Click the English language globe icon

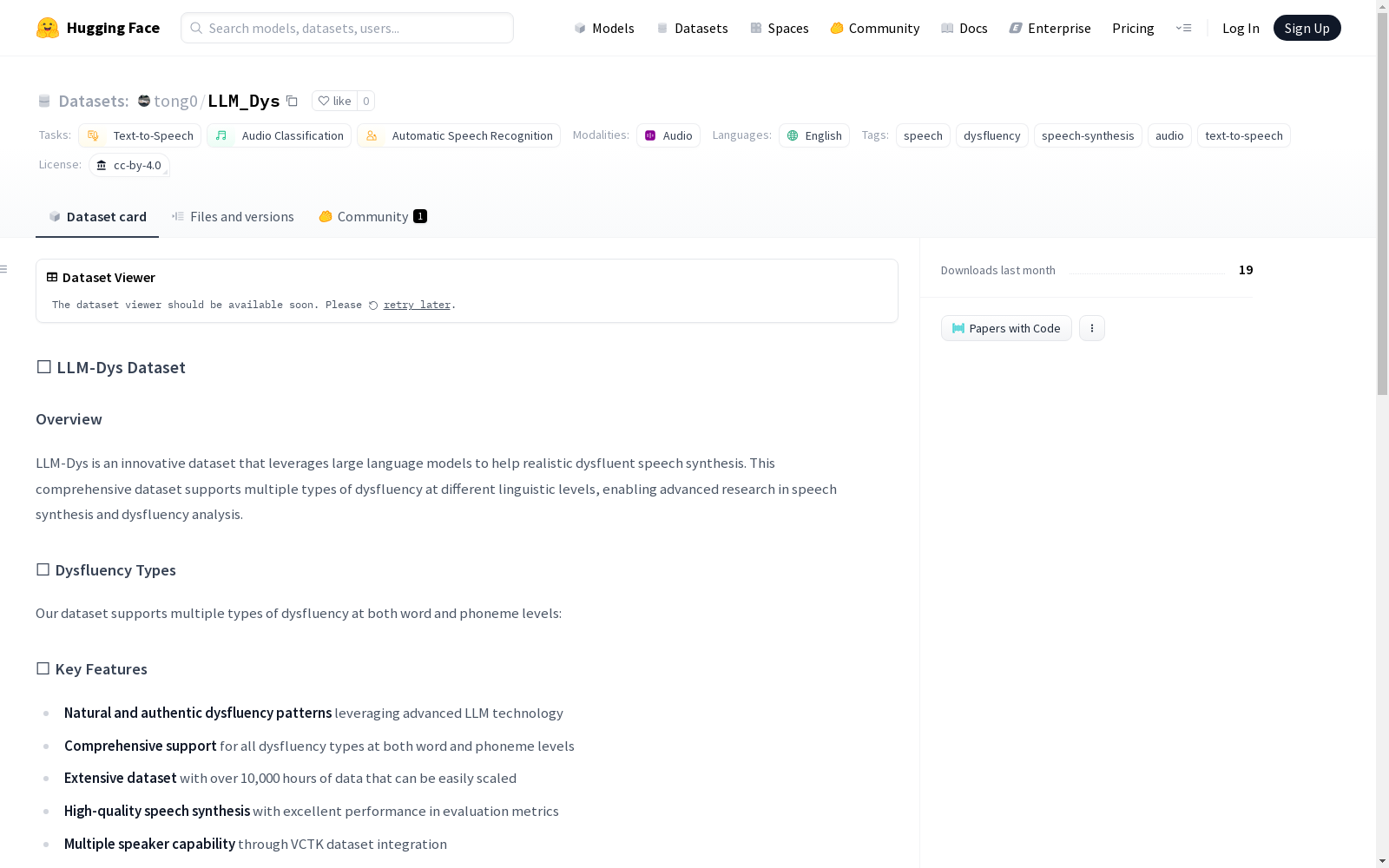click(x=793, y=135)
